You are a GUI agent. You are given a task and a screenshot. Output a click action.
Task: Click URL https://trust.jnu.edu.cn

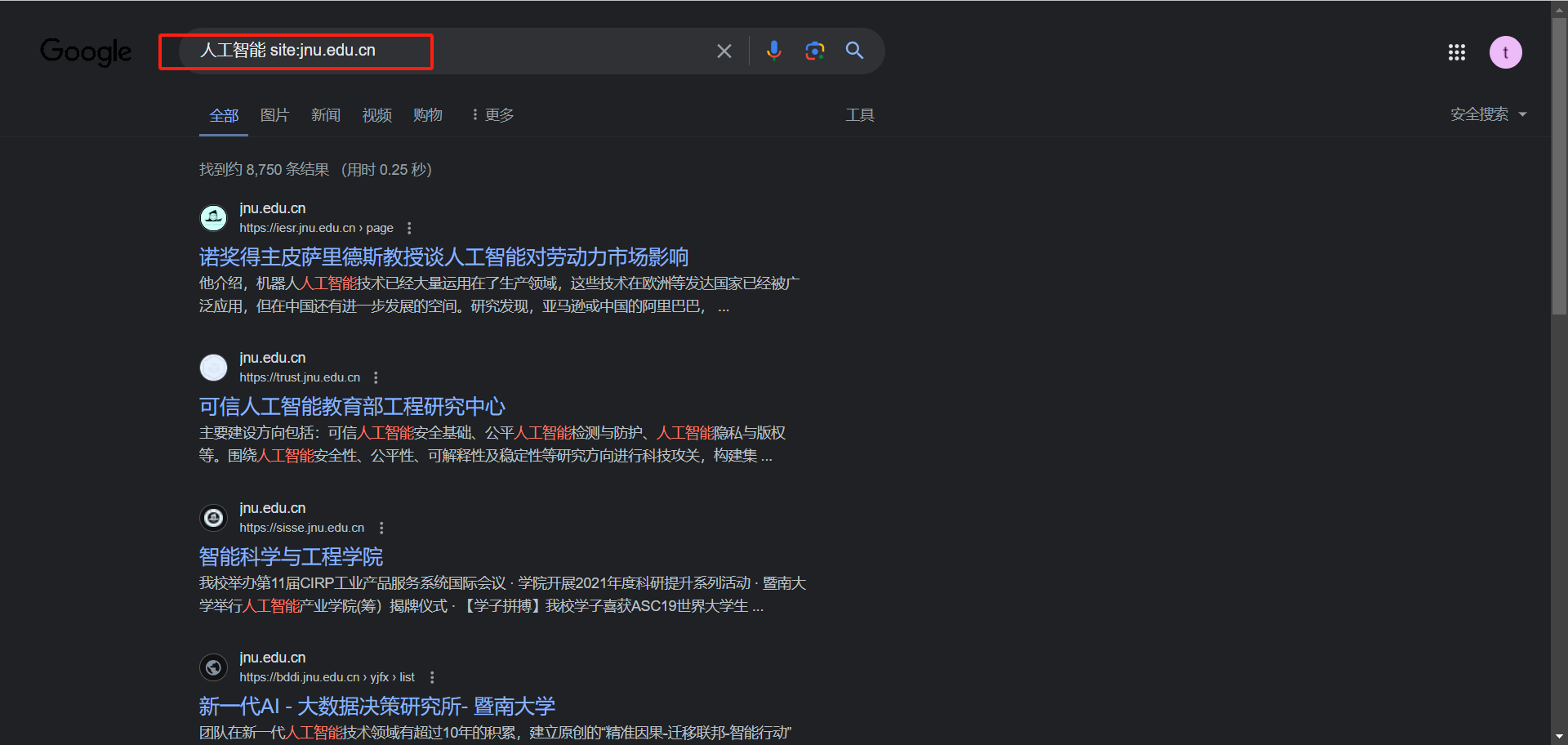point(300,377)
